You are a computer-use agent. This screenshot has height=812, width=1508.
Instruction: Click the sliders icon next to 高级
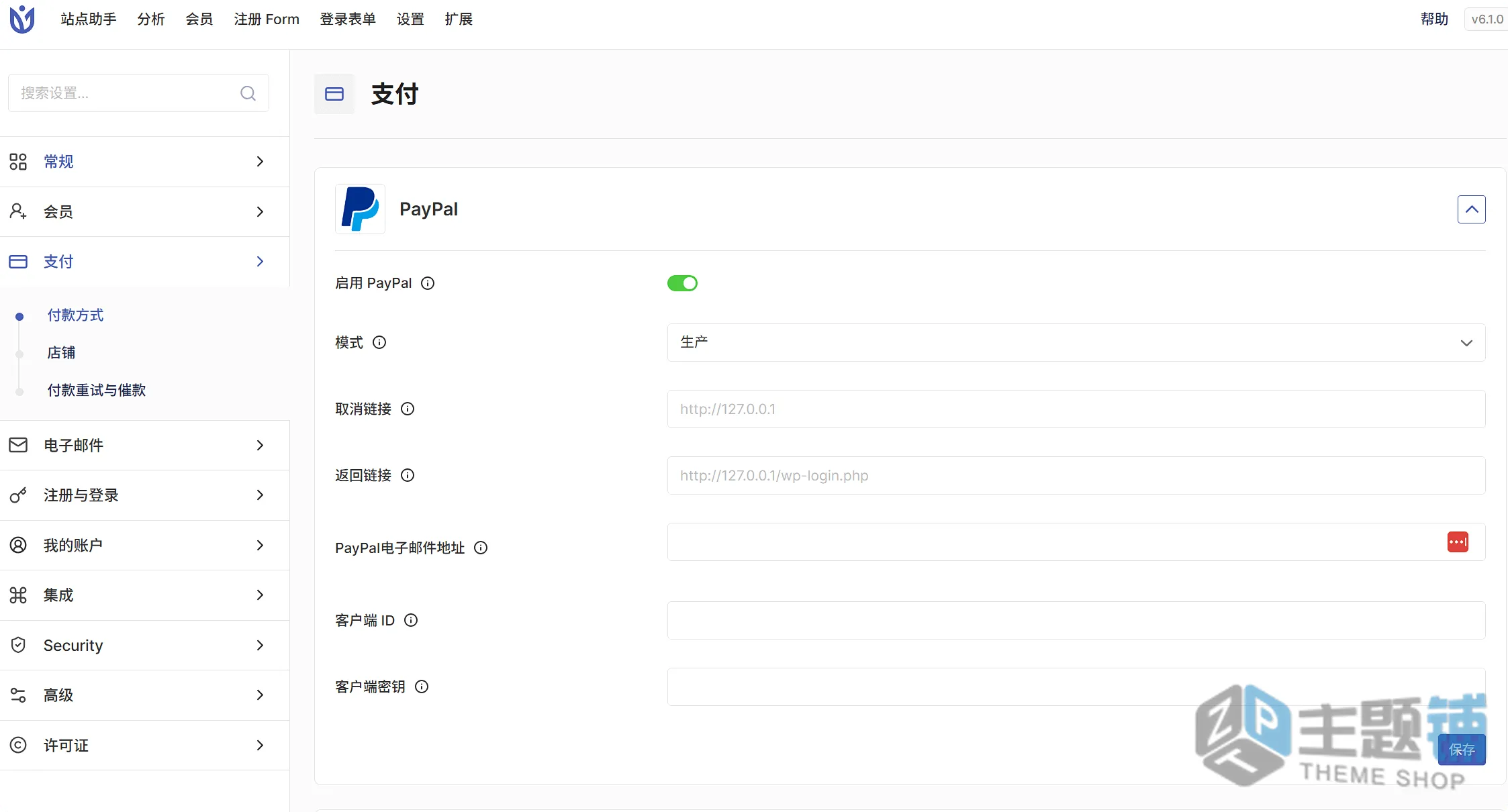18,695
